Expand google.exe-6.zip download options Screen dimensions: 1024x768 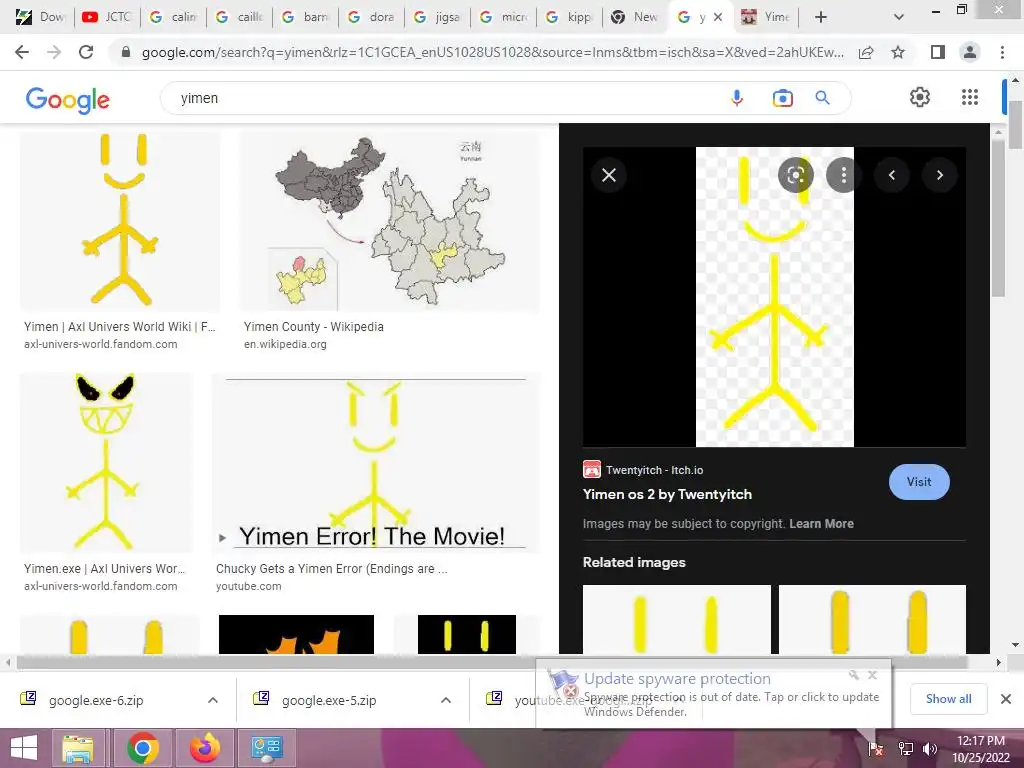coord(213,700)
